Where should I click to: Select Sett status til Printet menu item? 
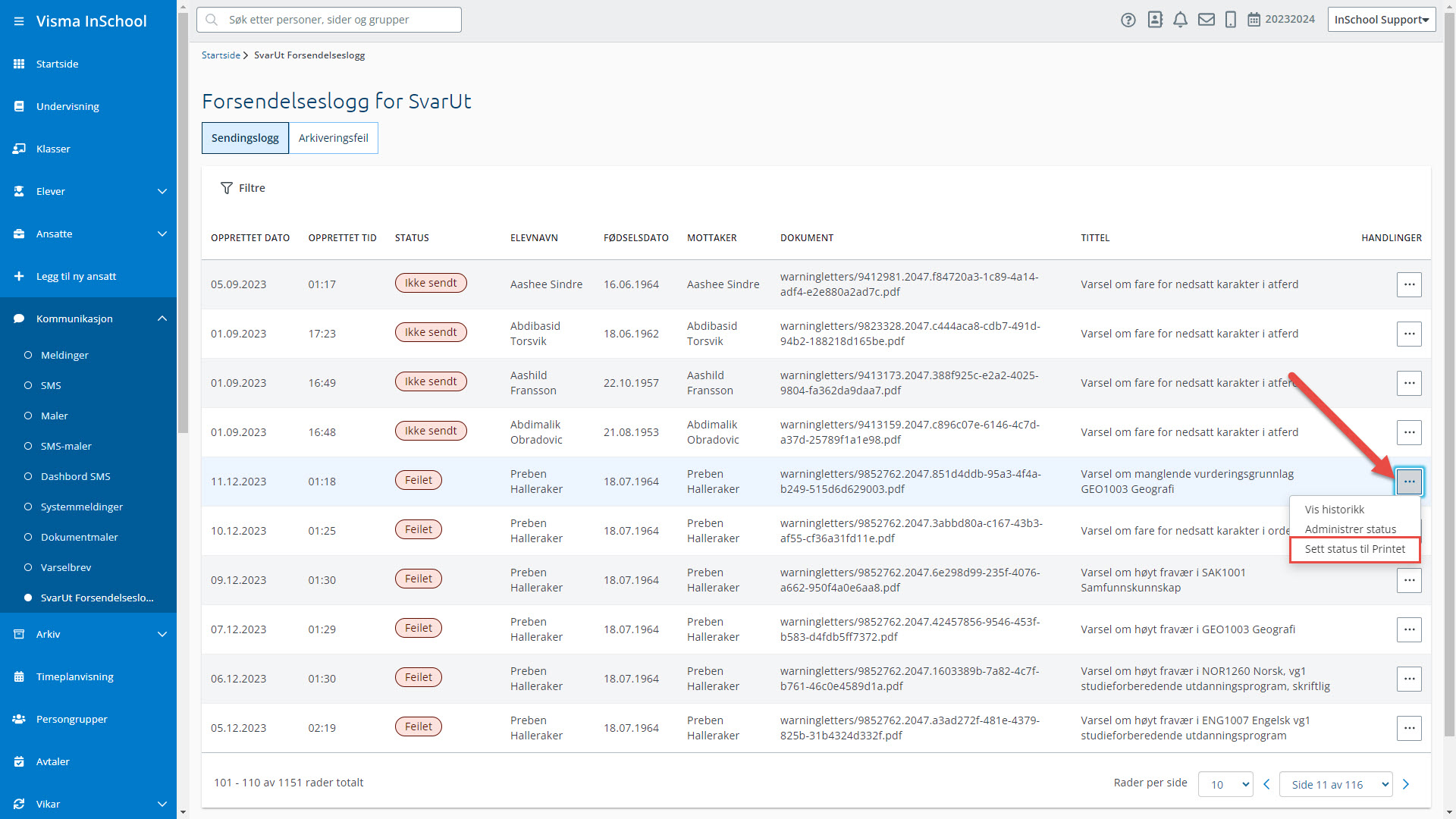tap(1354, 549)
